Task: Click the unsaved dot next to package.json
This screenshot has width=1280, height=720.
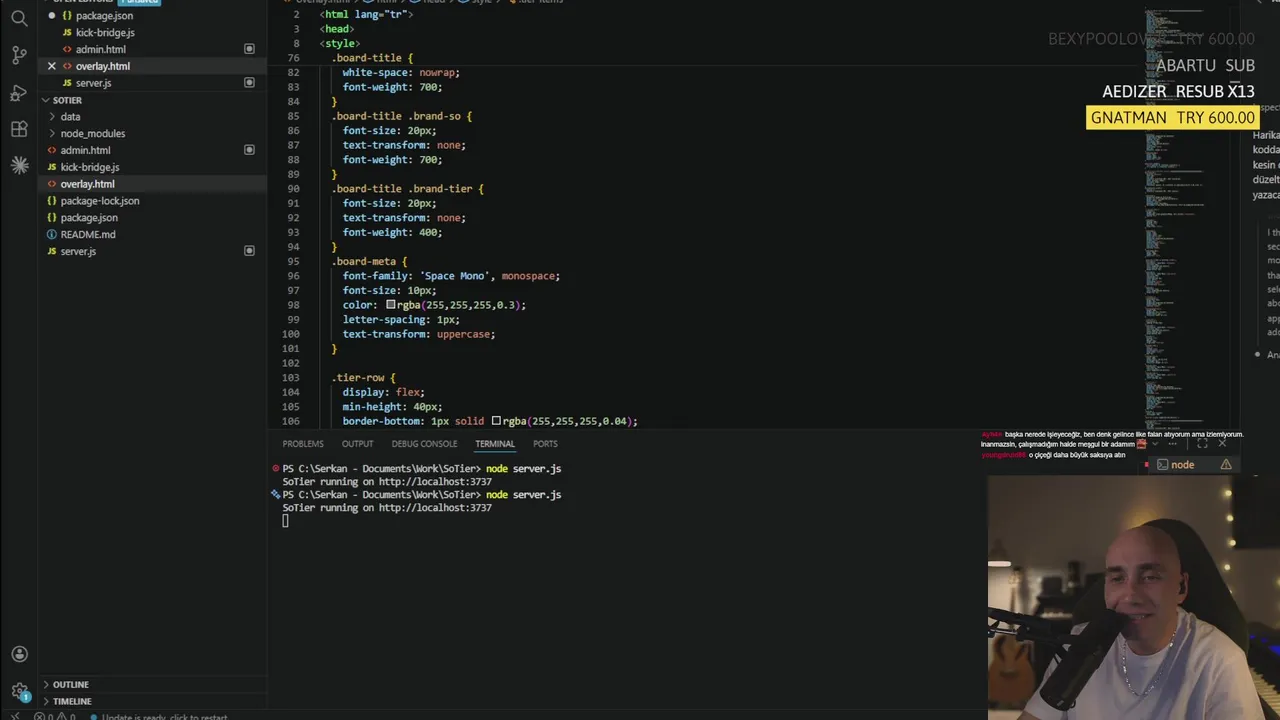Action: [x=52, y=16]
